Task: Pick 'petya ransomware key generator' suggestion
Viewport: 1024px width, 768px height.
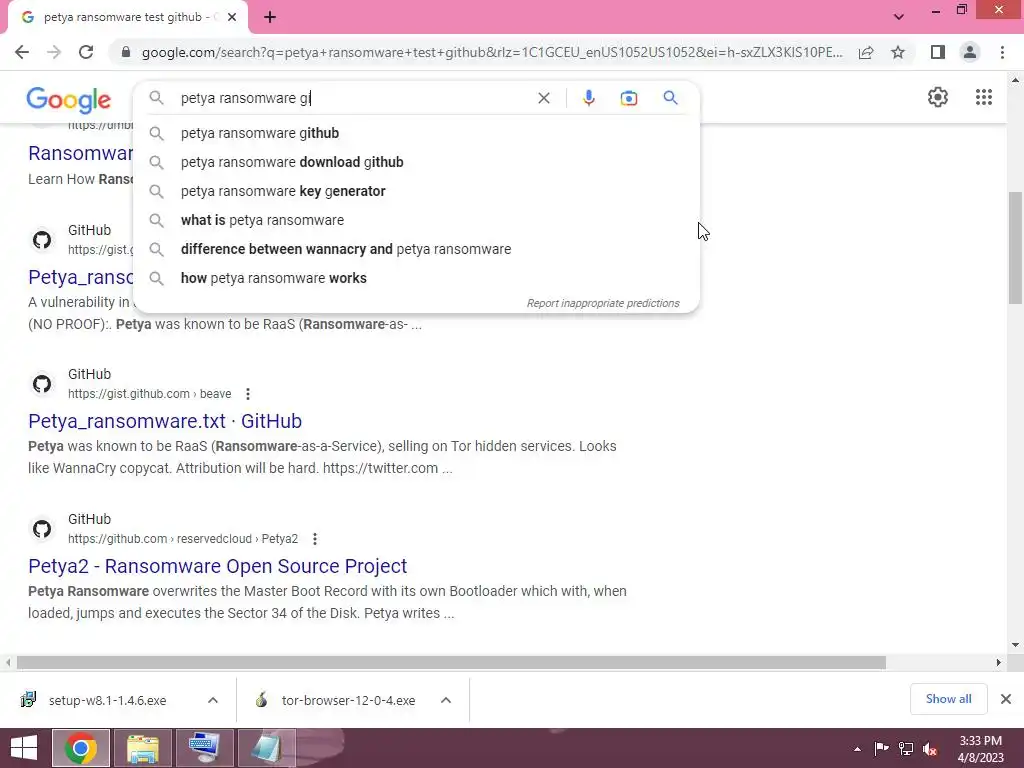Action: 416,191
